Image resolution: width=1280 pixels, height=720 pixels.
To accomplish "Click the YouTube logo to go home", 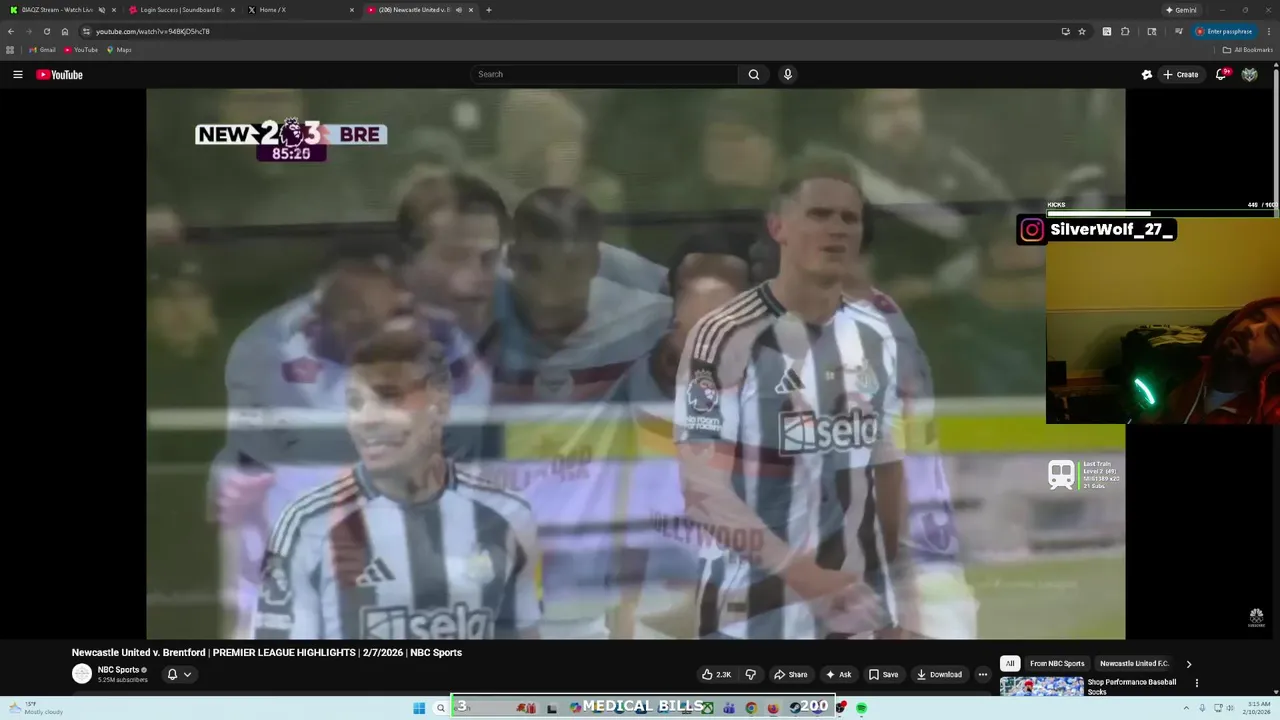I will coord(59,74).
